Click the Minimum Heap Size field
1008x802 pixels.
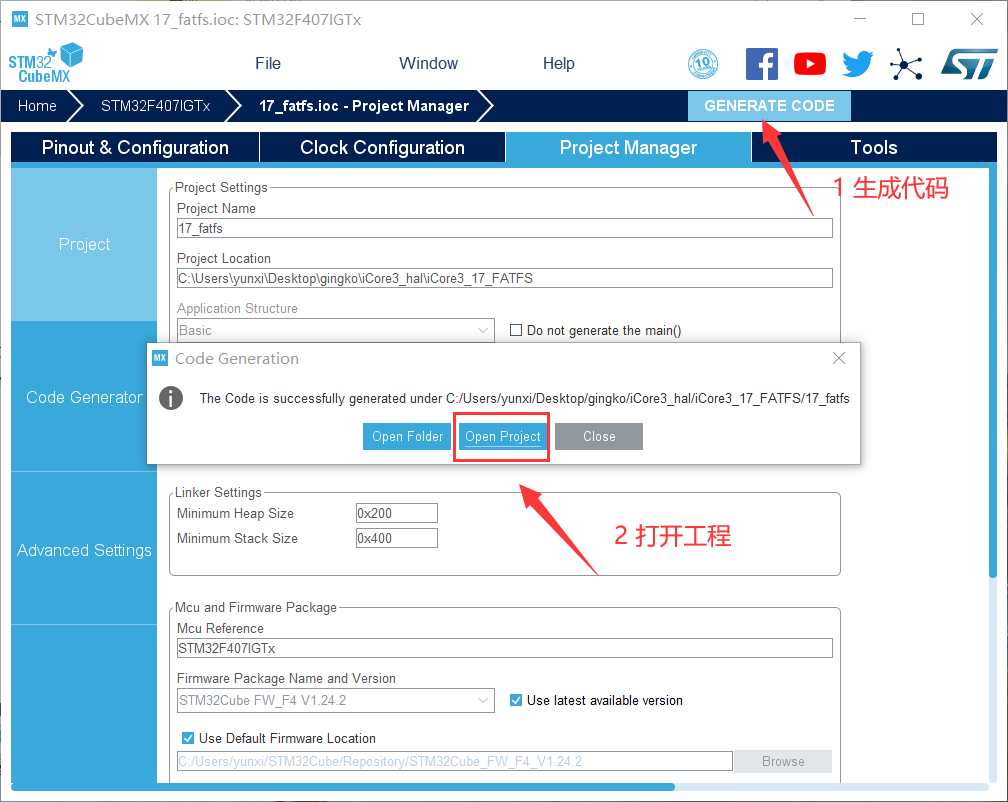coord(397,513)
